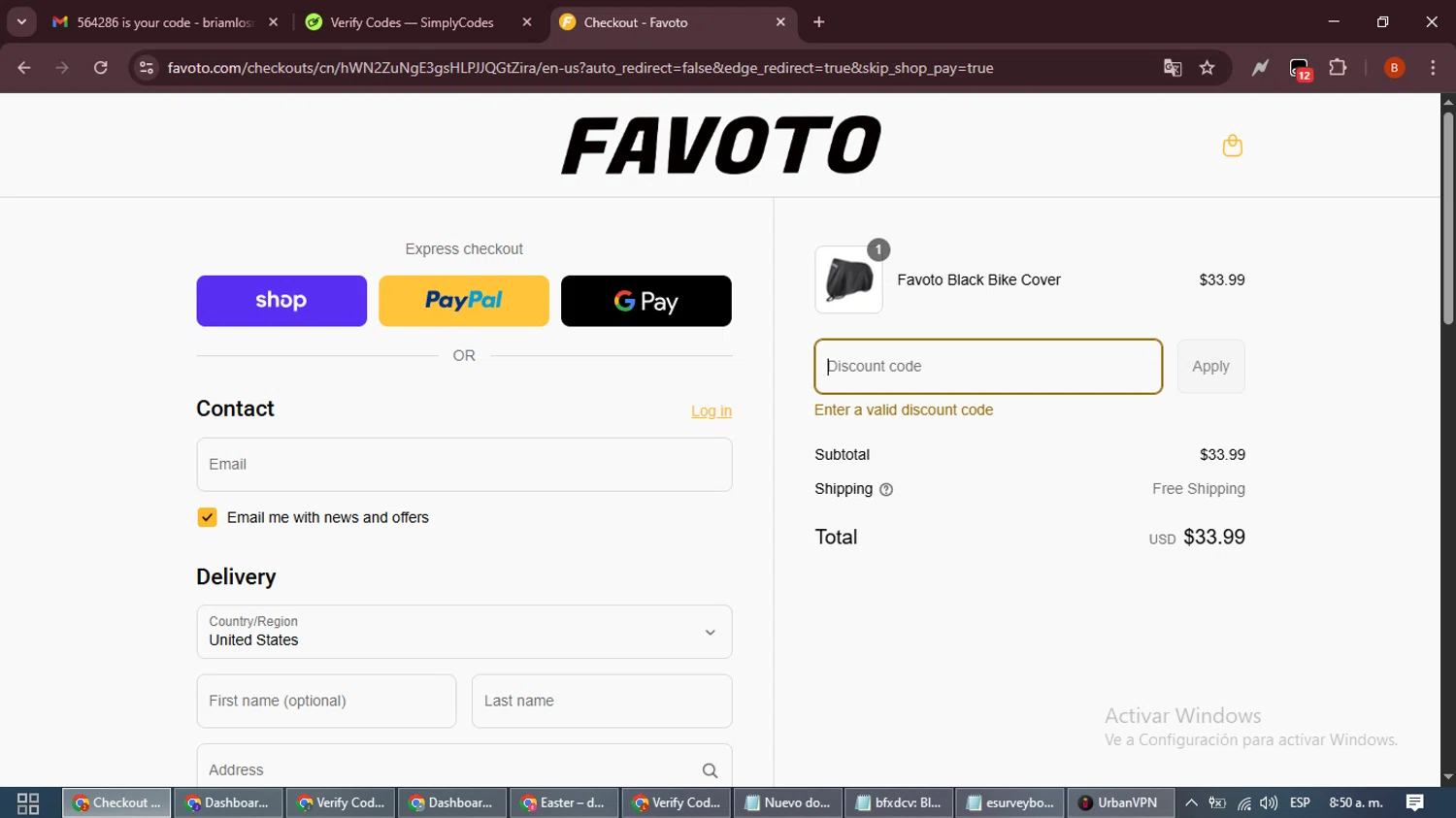The height and width of the screenshot is (818, 1456).
Task: Click the shipping info question mark icon
Action: tap(885, 490)
